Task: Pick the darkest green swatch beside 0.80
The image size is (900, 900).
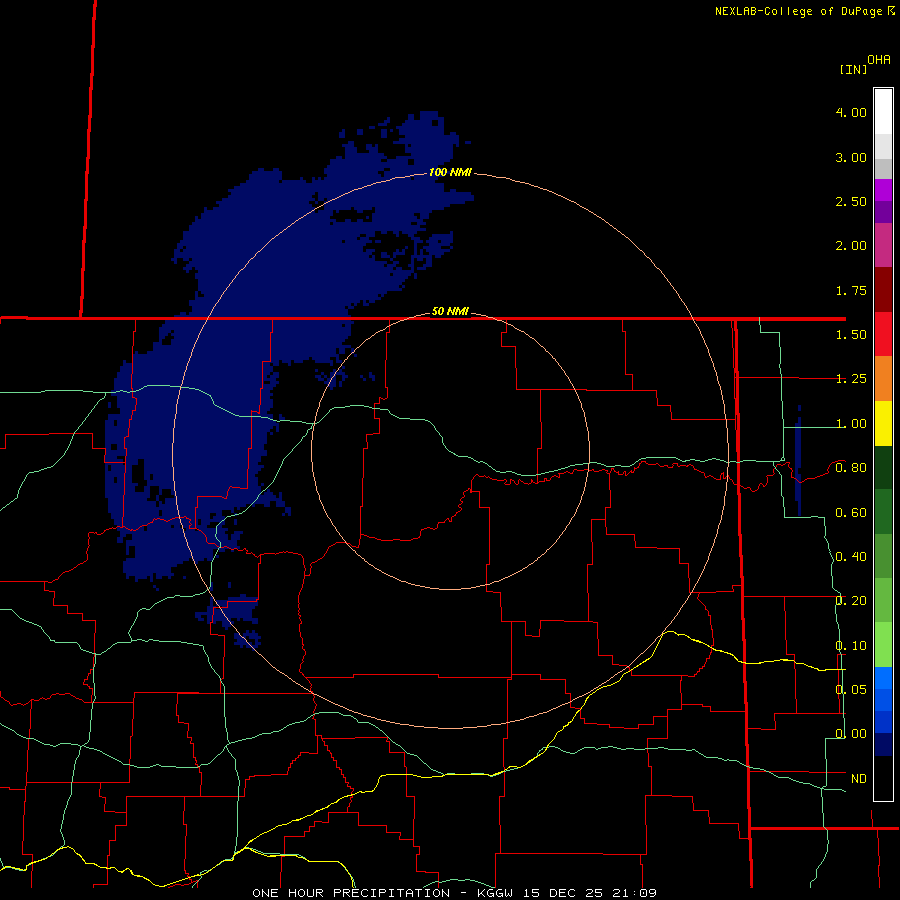Action: pyautogui.click(x=883, y=467)
